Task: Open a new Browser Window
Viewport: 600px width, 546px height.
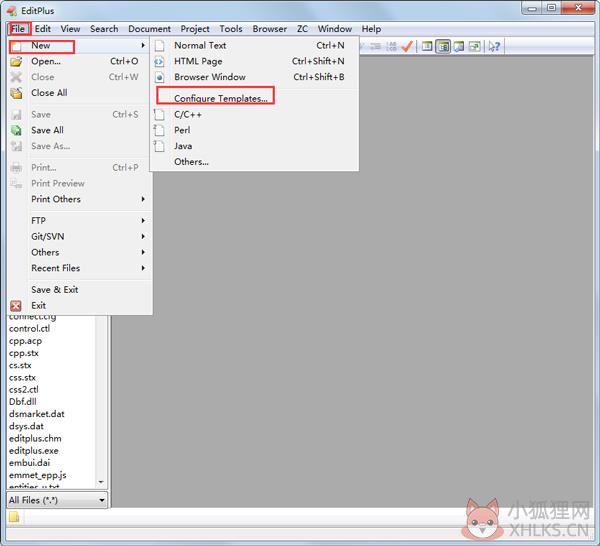Action: (x=254, y=77)
